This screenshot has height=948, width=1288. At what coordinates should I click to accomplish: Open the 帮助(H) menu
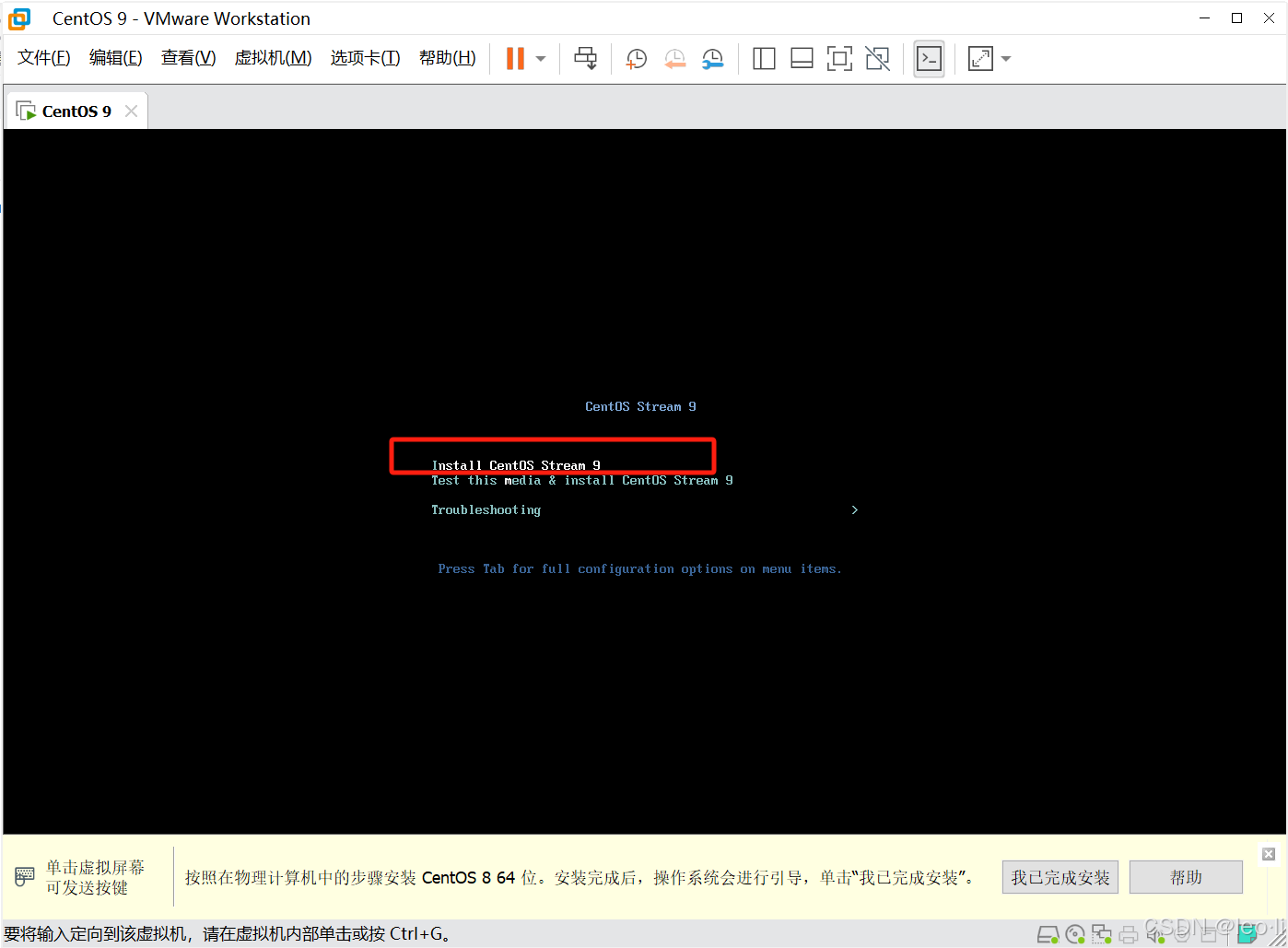447,58
